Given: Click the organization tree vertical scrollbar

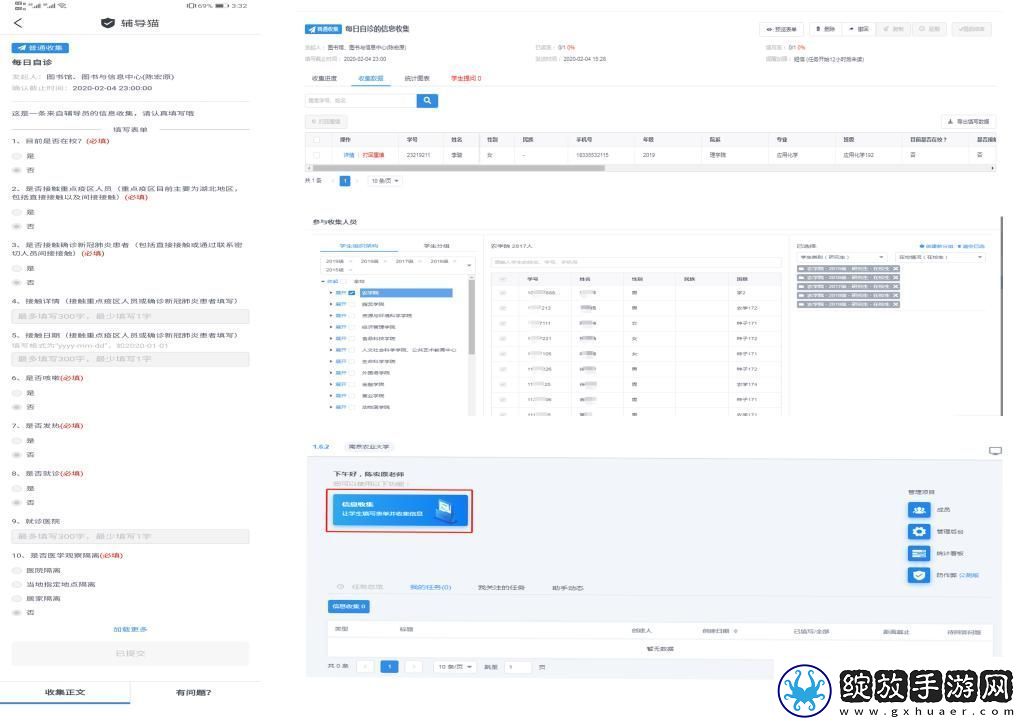Looking at the screenshot, I should coord(472,316).
